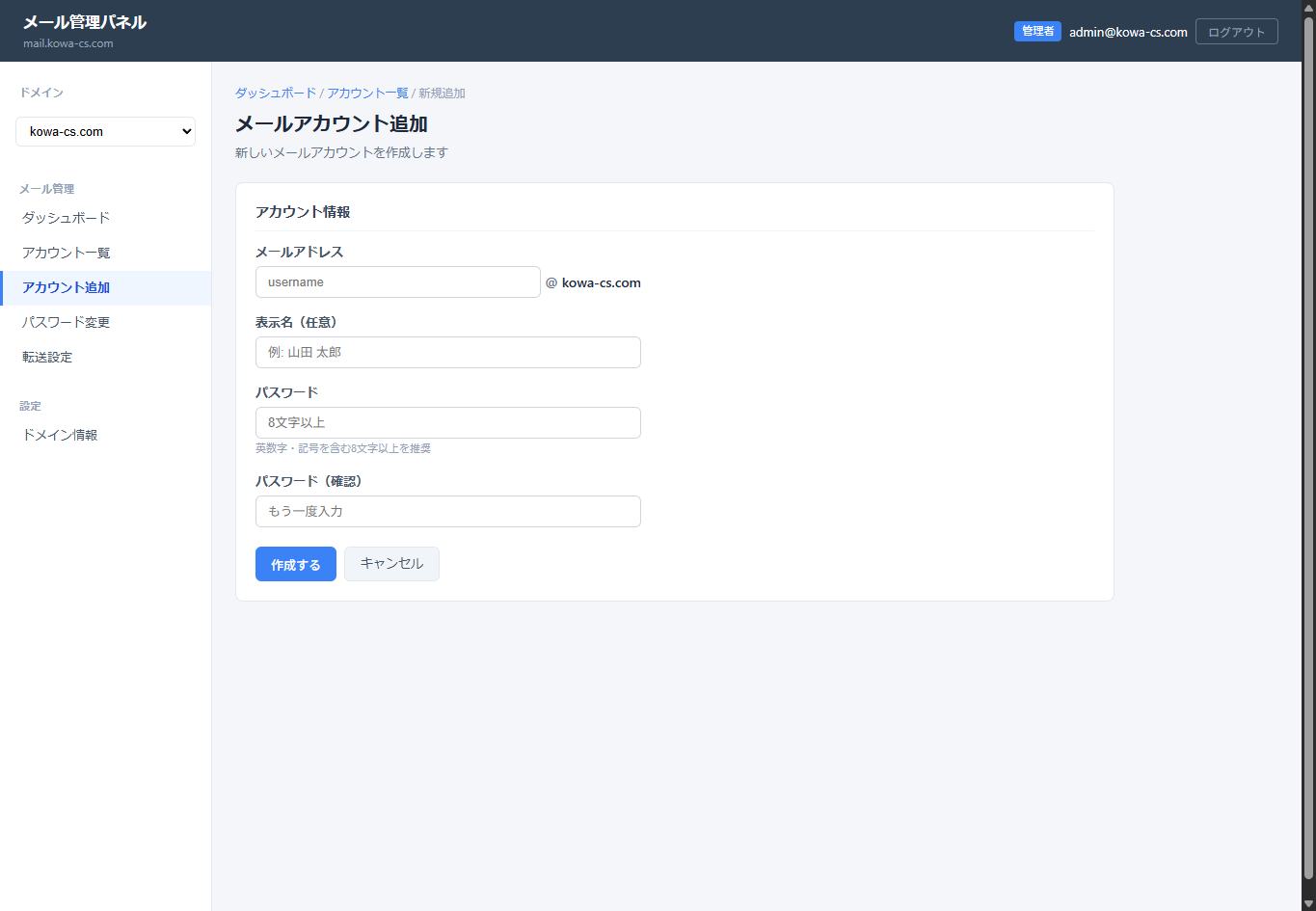
Task: Click the キャンセル button
Action: pos(391,564)
